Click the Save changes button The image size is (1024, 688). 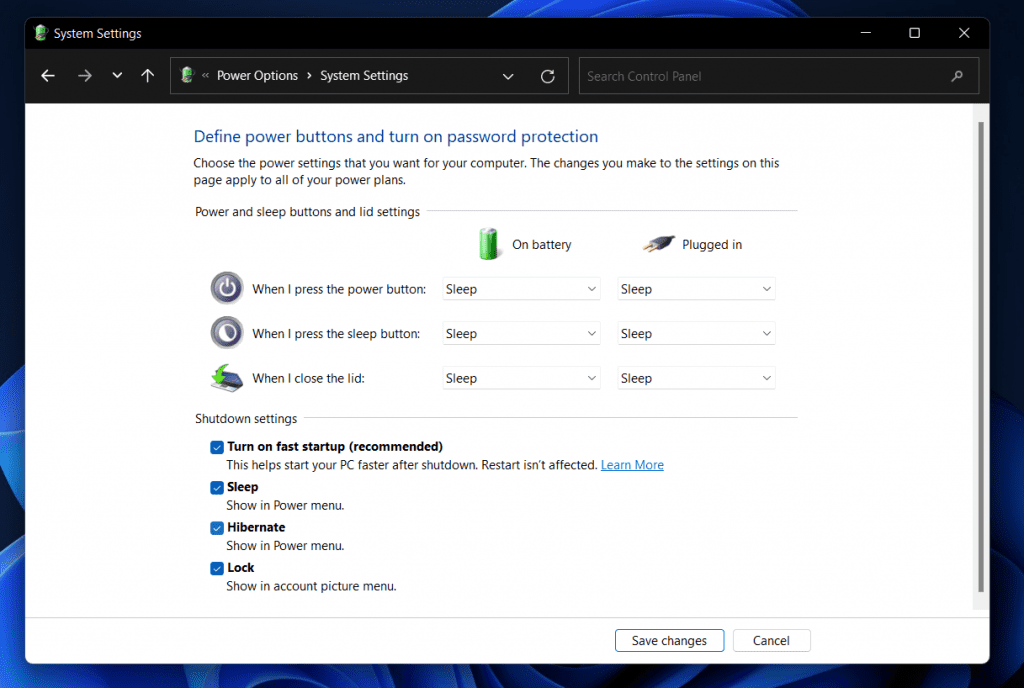[669, 640]
